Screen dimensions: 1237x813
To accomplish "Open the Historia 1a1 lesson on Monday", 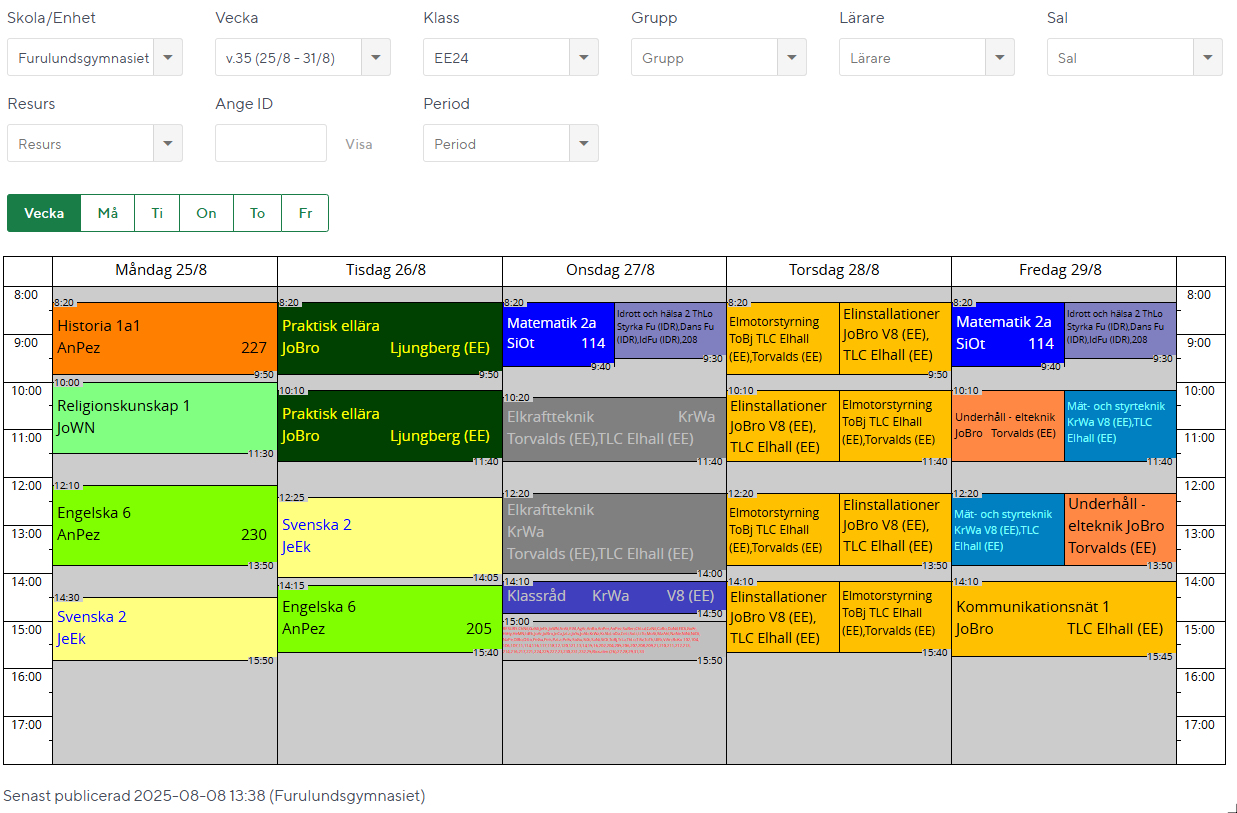I will [164, 338].
